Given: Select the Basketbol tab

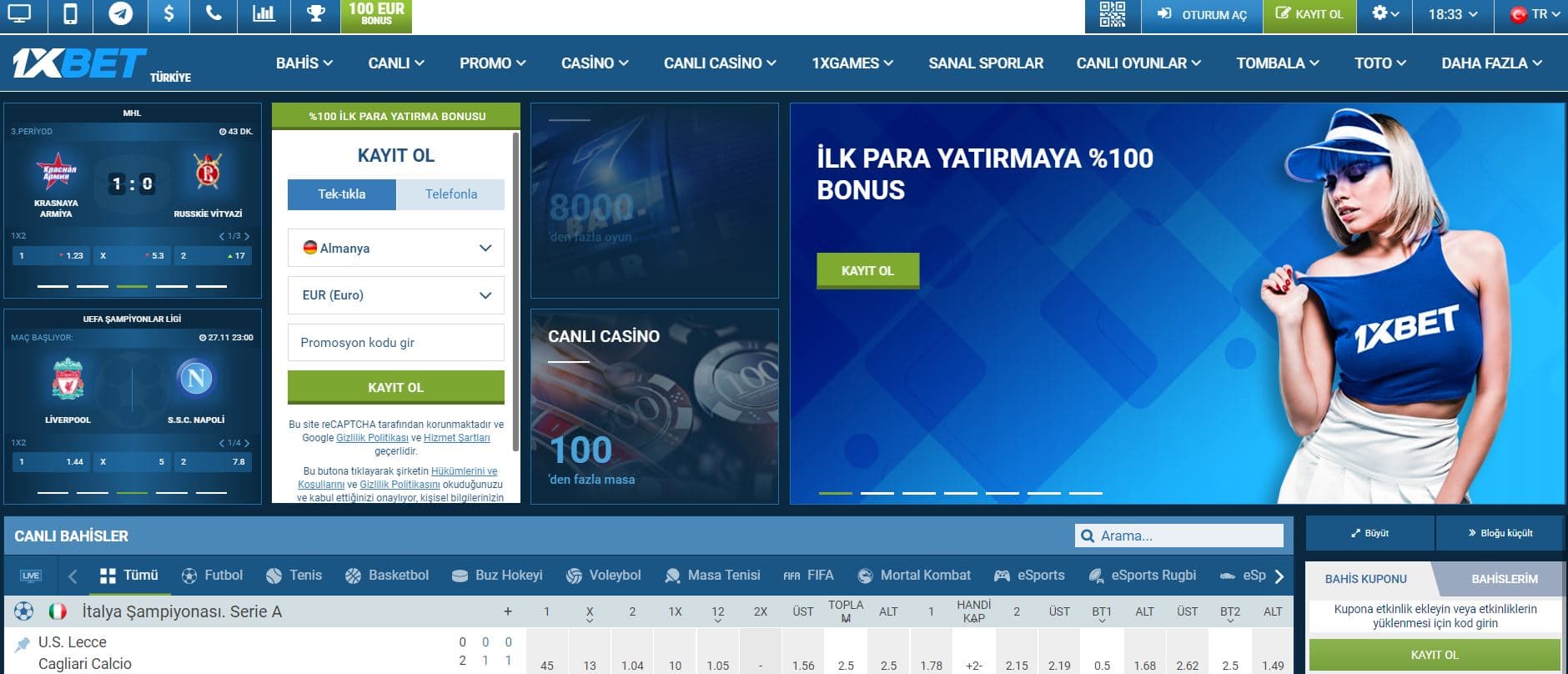Looking at the screenshot, I should (386, 576).
